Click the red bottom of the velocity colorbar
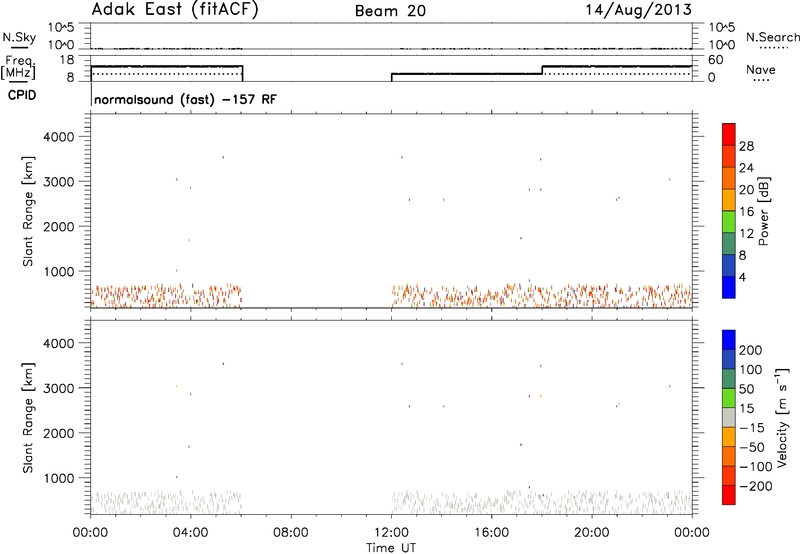 [x=729, y=495]
